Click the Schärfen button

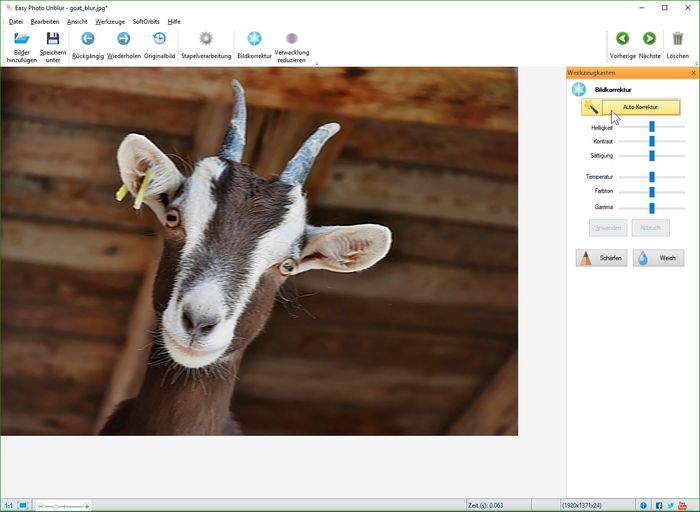[x=601, y=258]
